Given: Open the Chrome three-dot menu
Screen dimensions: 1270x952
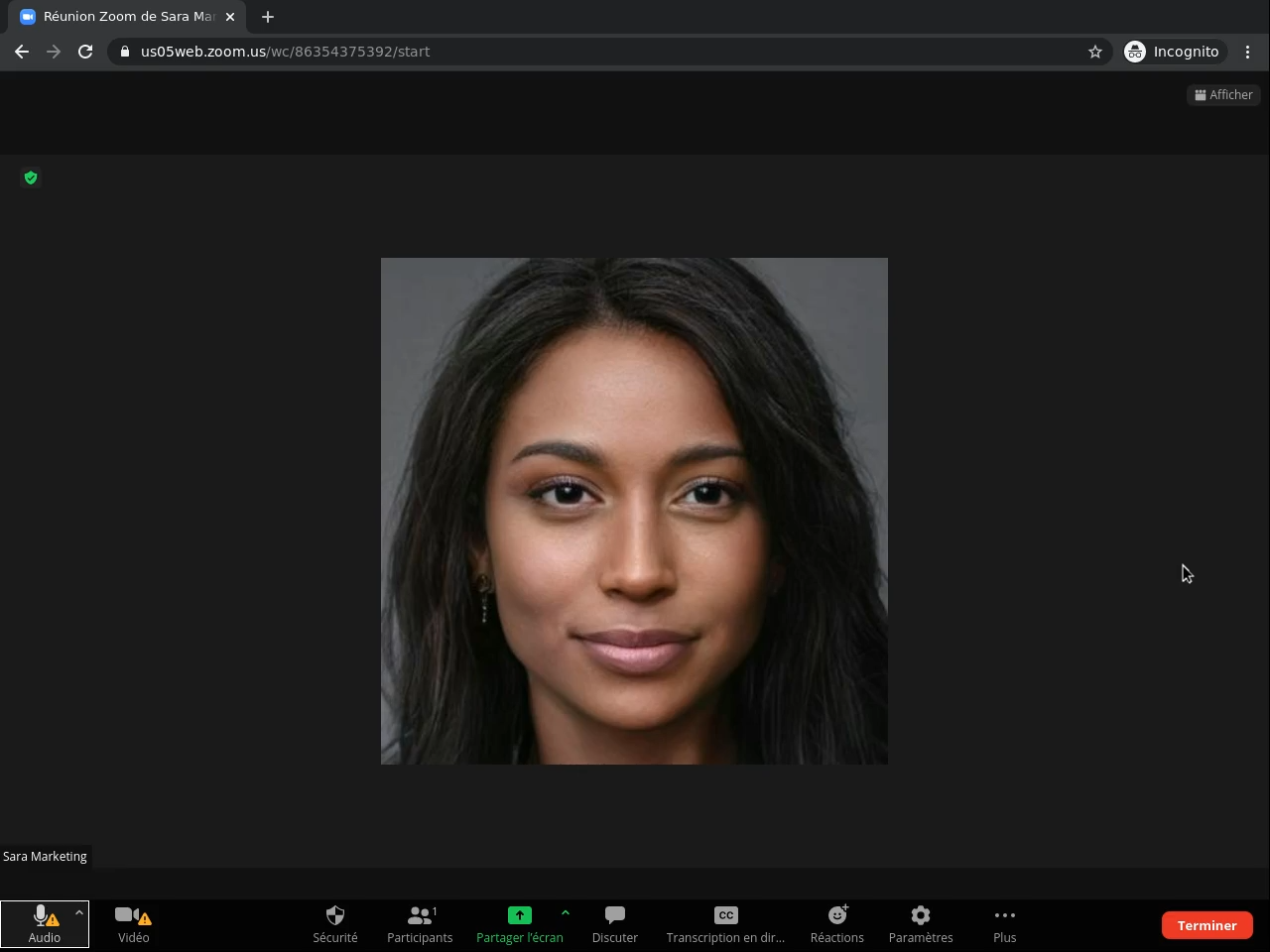Looking at the screenshot, I should (x=1248, y=52).
